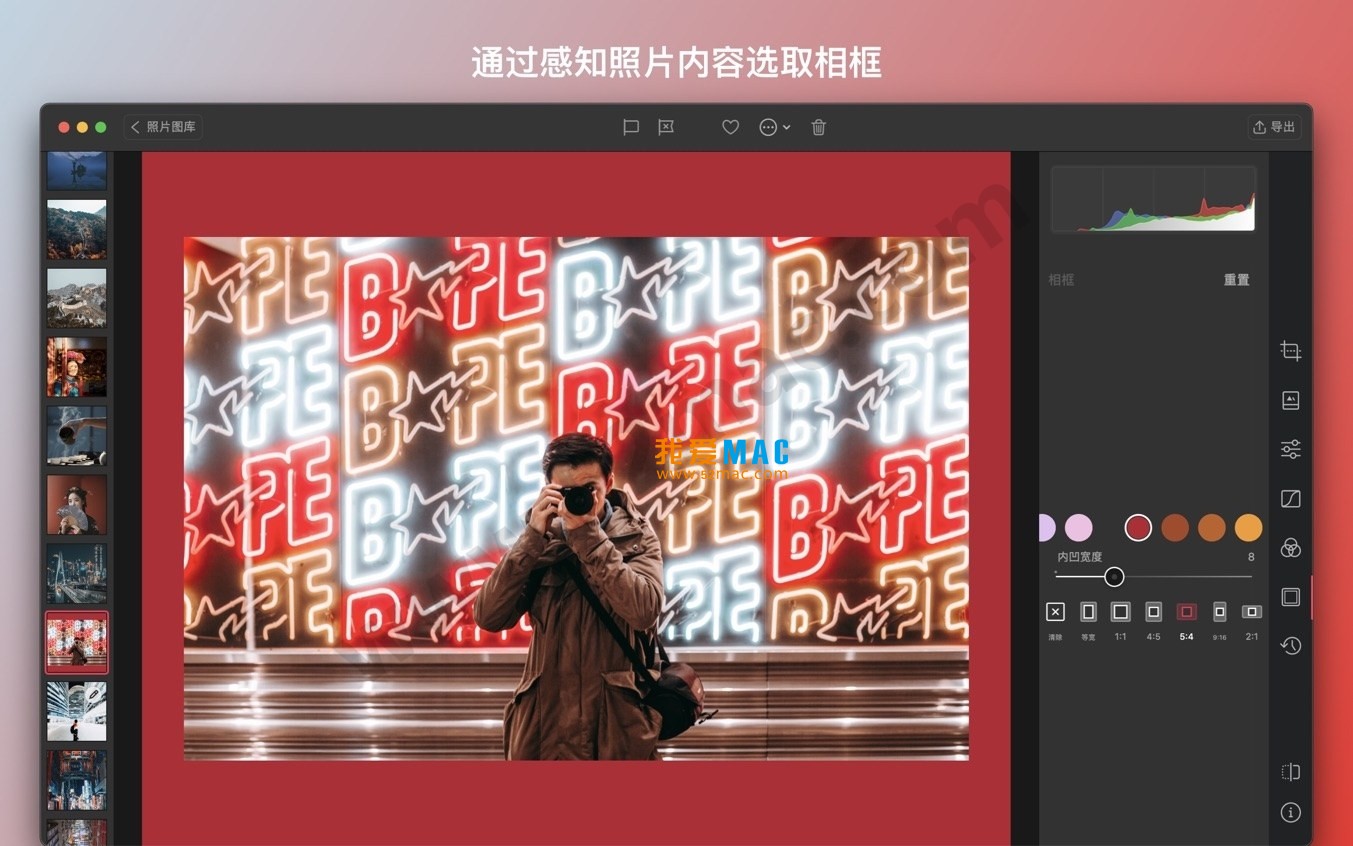Choose the 4:5 frame ratio
The height and width of the screenshot is (846, 1353).
1154,612
